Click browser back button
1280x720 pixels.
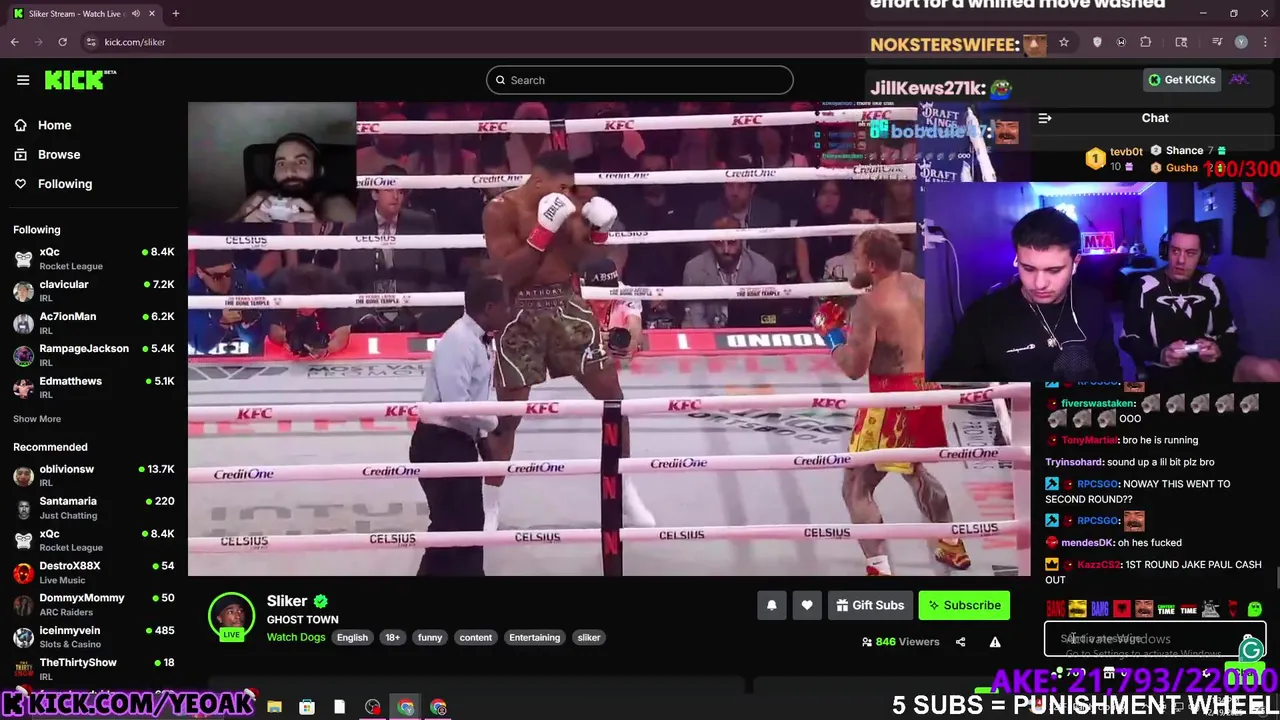[15, 42]
